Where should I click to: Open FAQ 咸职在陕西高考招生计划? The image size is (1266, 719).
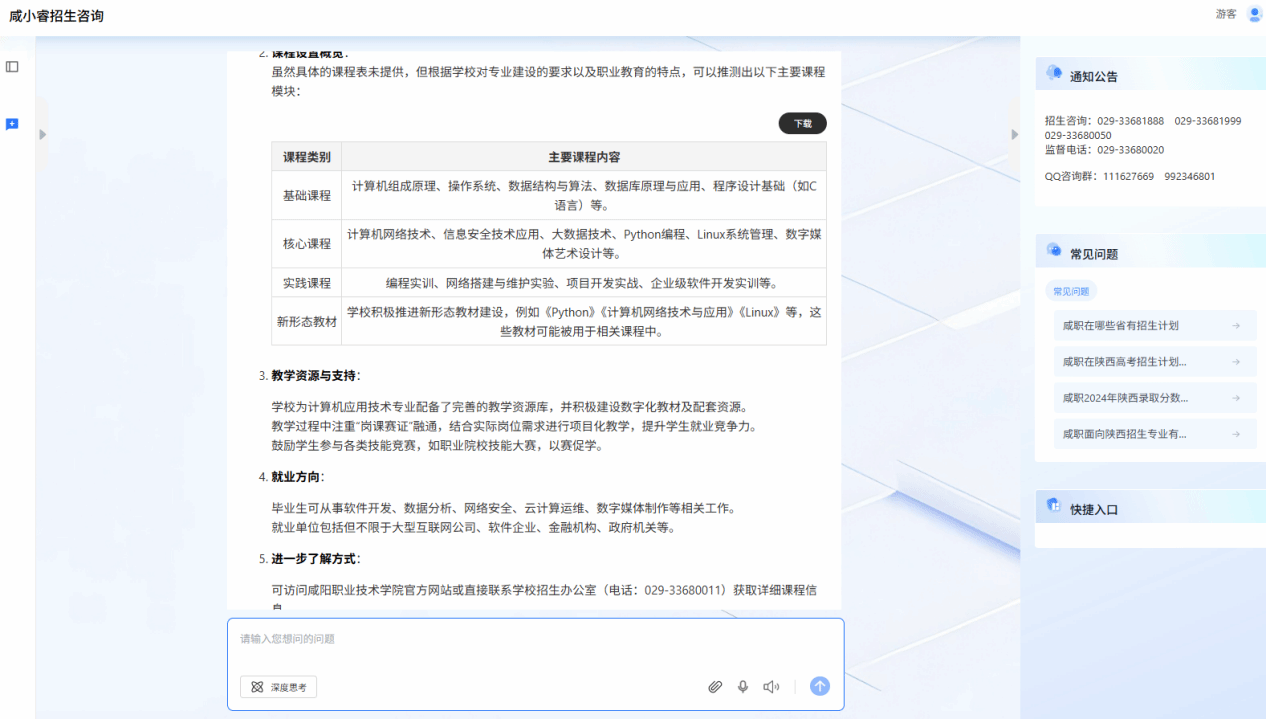(1155, 362)
